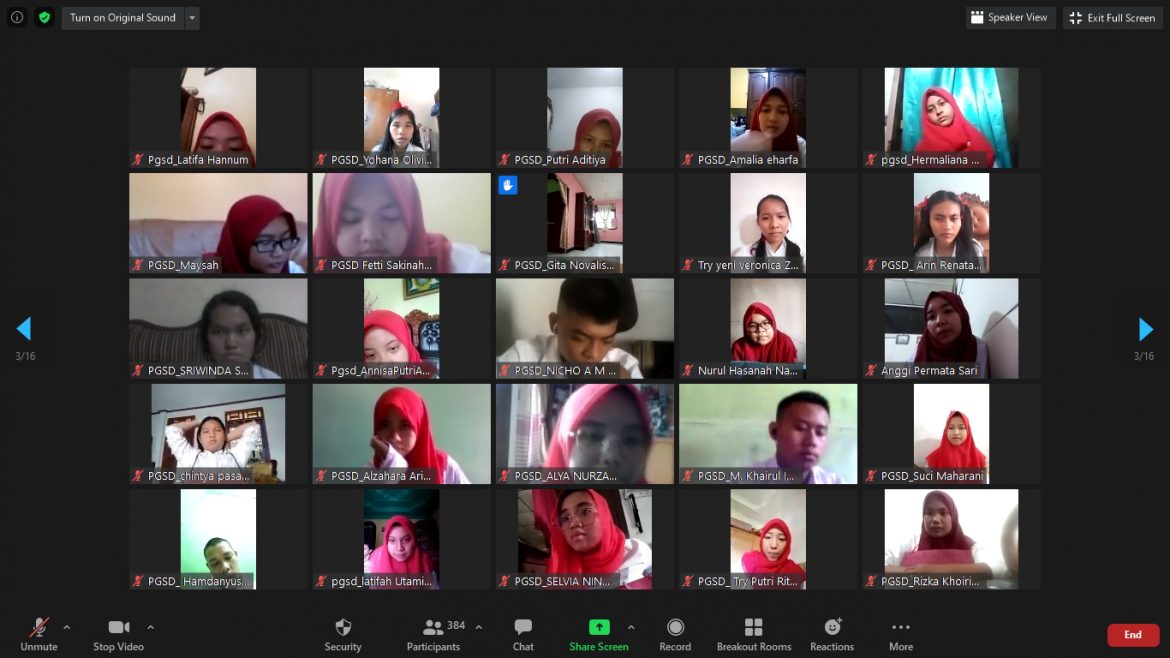Switch to Speaker View
This screenshot has width=1170, height=658.
point(1010,17)
